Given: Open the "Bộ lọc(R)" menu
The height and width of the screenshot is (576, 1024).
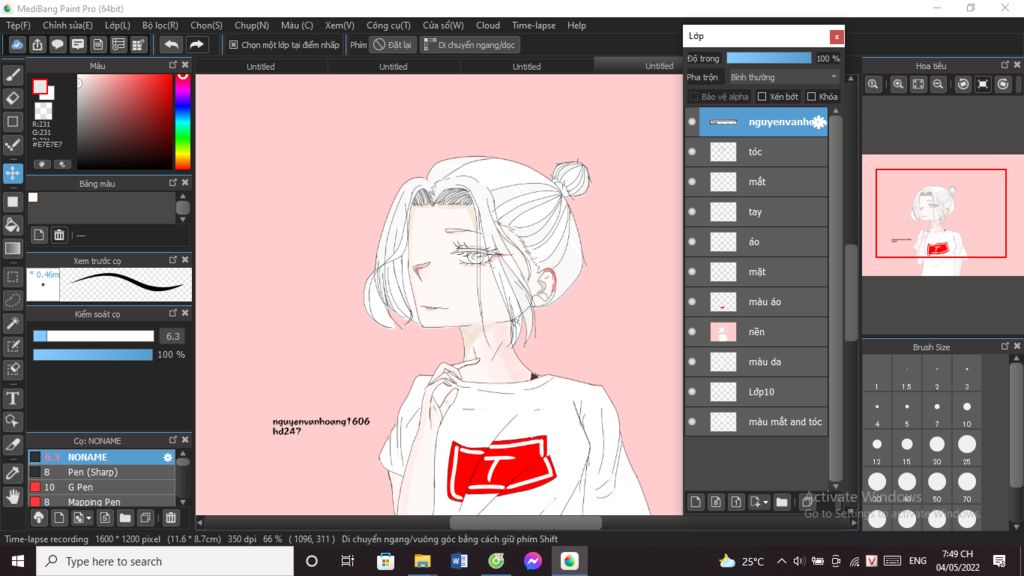Looking at the screenshot, I should (160, 25).
